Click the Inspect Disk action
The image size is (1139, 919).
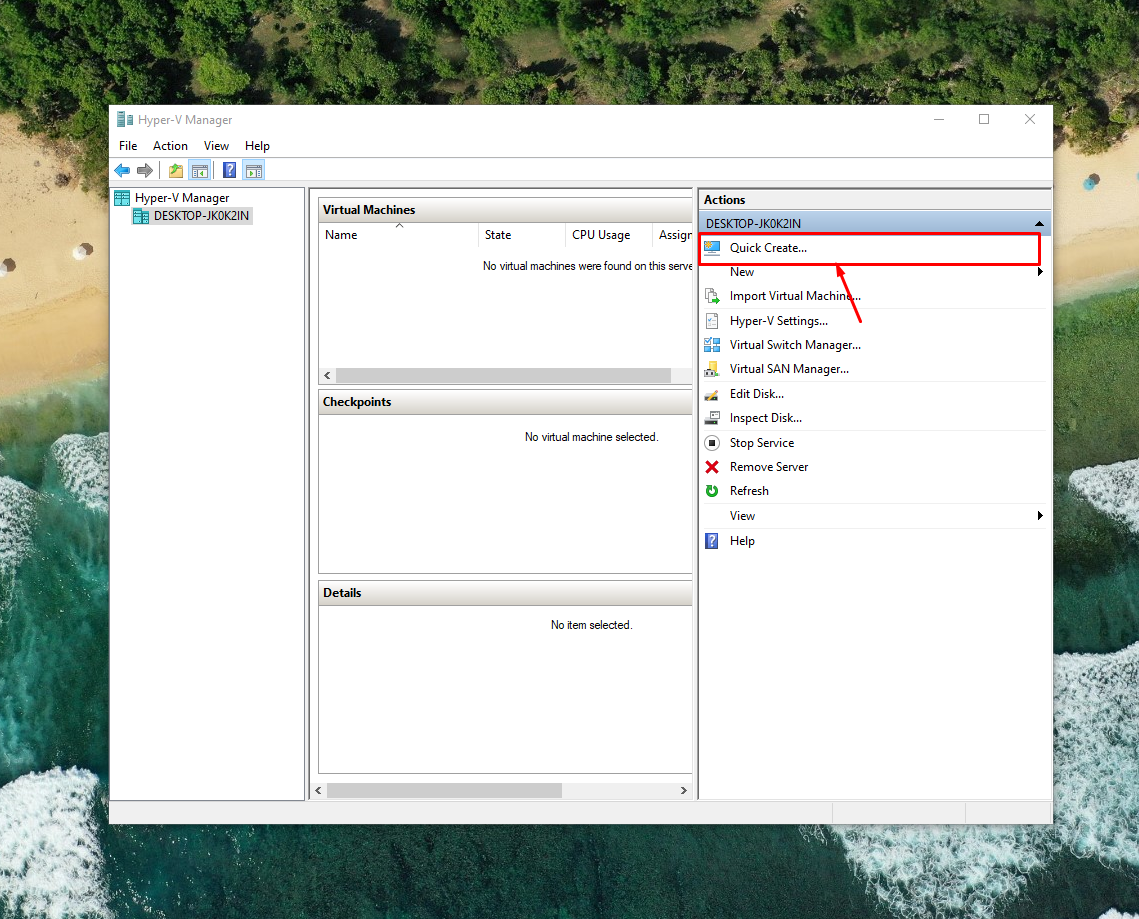click(x=765, y=418)
